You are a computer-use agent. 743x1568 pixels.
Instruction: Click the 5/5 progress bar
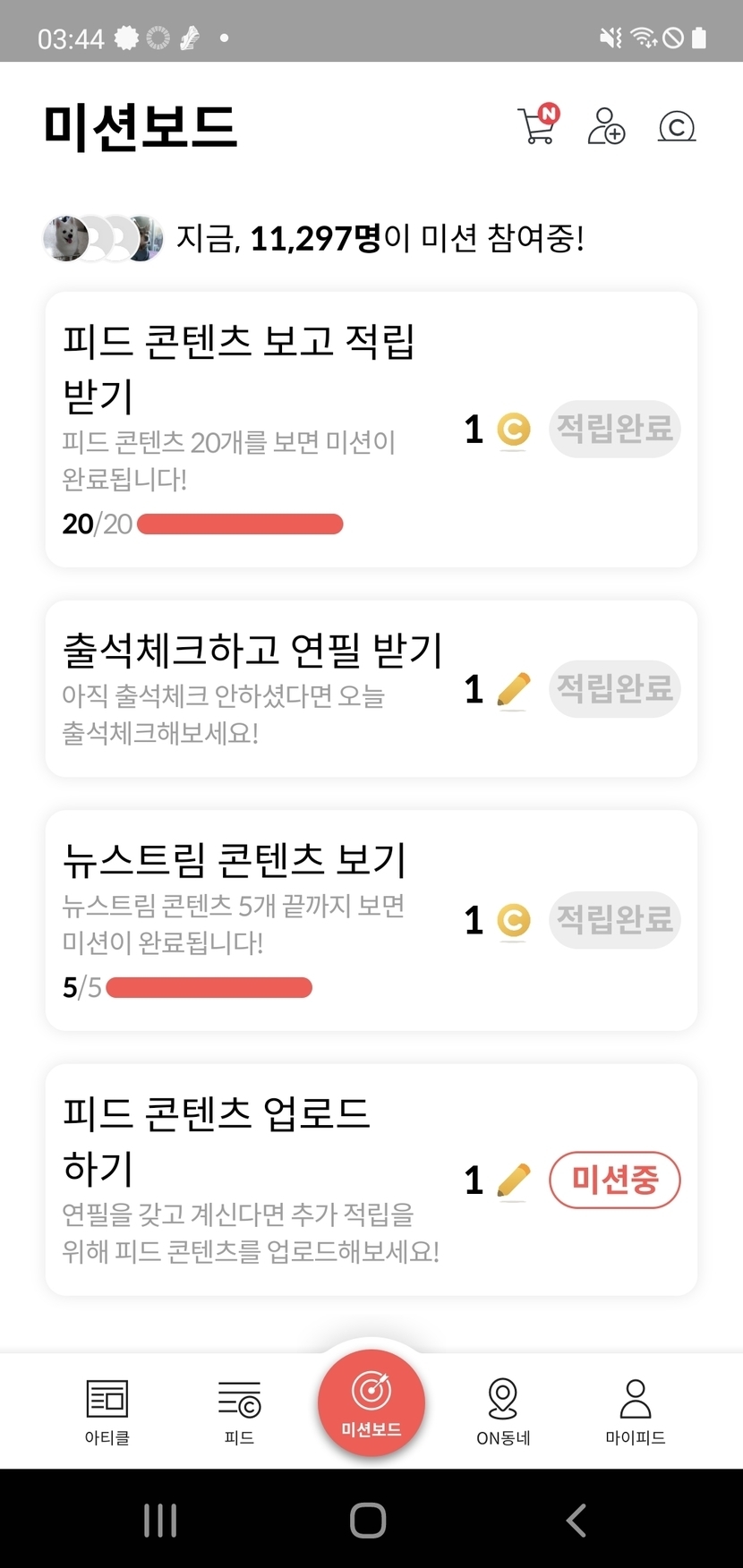point(209,987)
